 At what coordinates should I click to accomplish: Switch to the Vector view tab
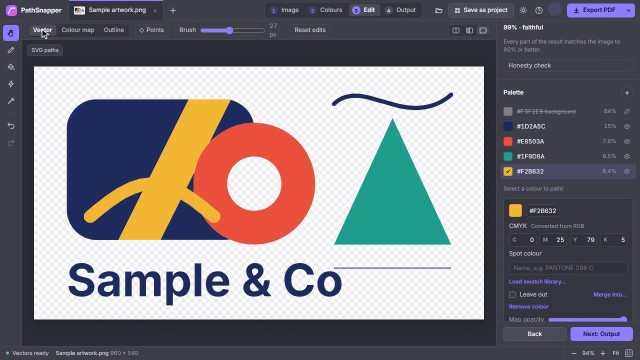click(x=42, y=30)
